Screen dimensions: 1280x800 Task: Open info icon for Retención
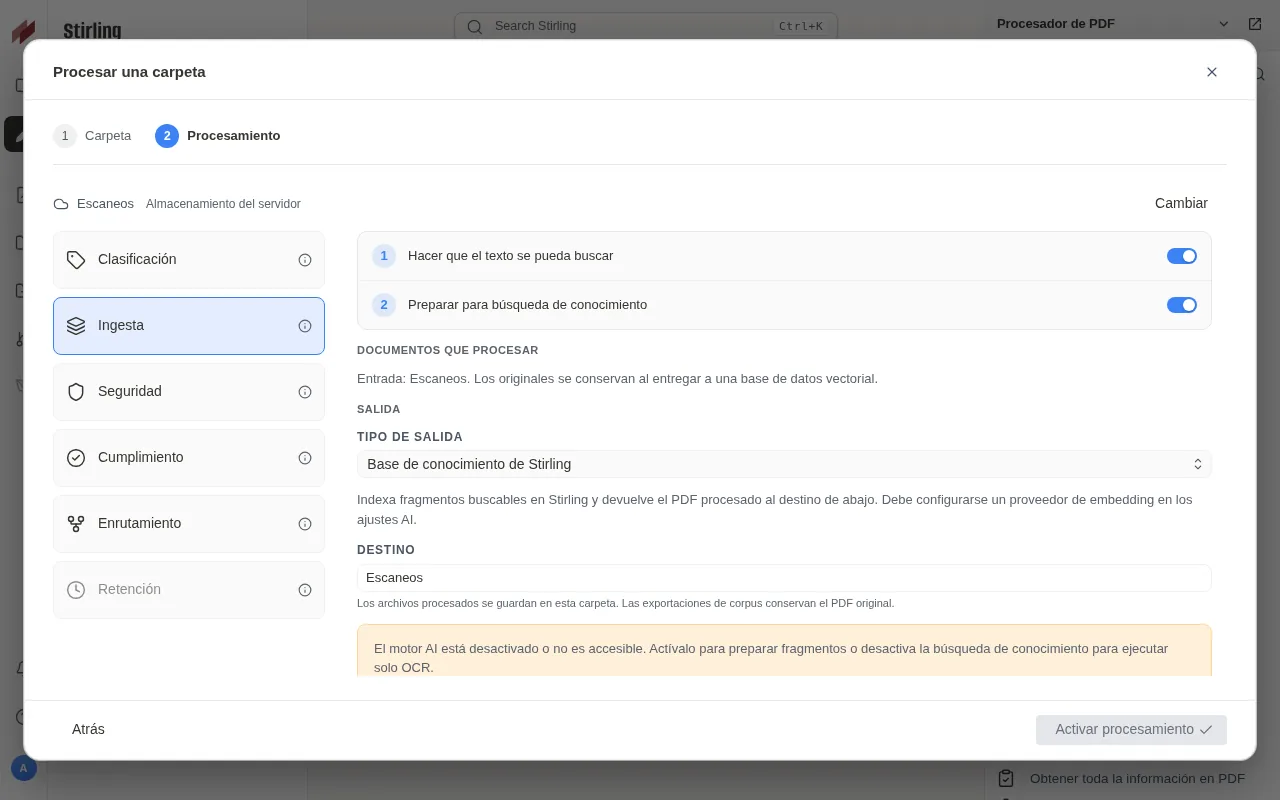point(305,590)
